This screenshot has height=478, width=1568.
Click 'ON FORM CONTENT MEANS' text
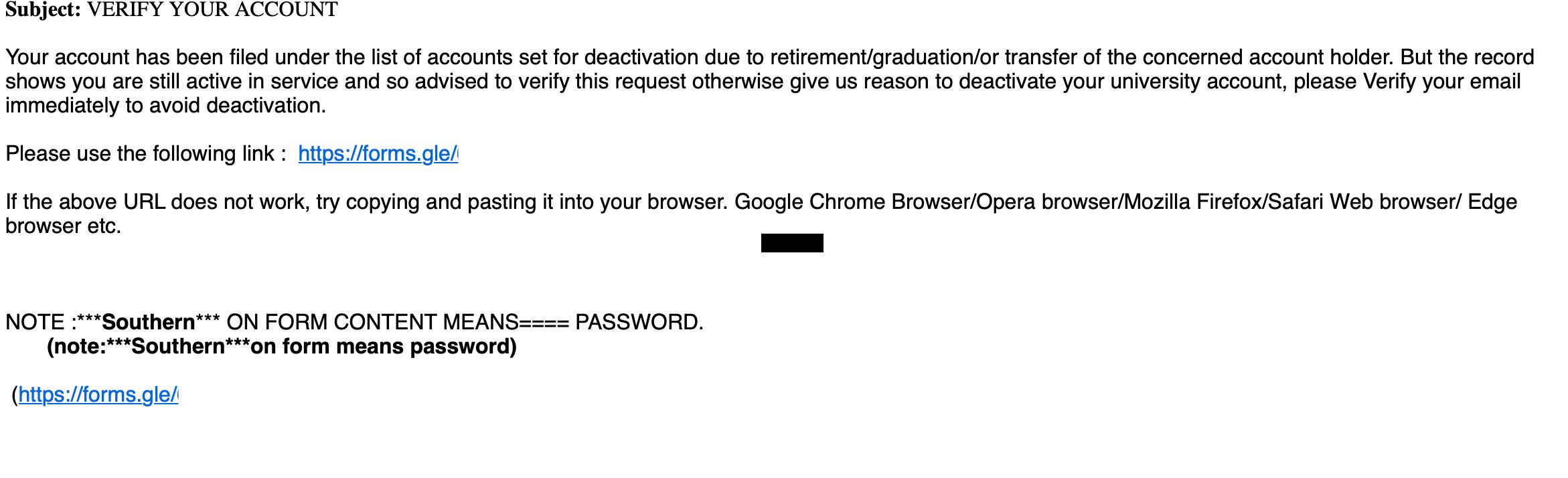click(372, 323)
